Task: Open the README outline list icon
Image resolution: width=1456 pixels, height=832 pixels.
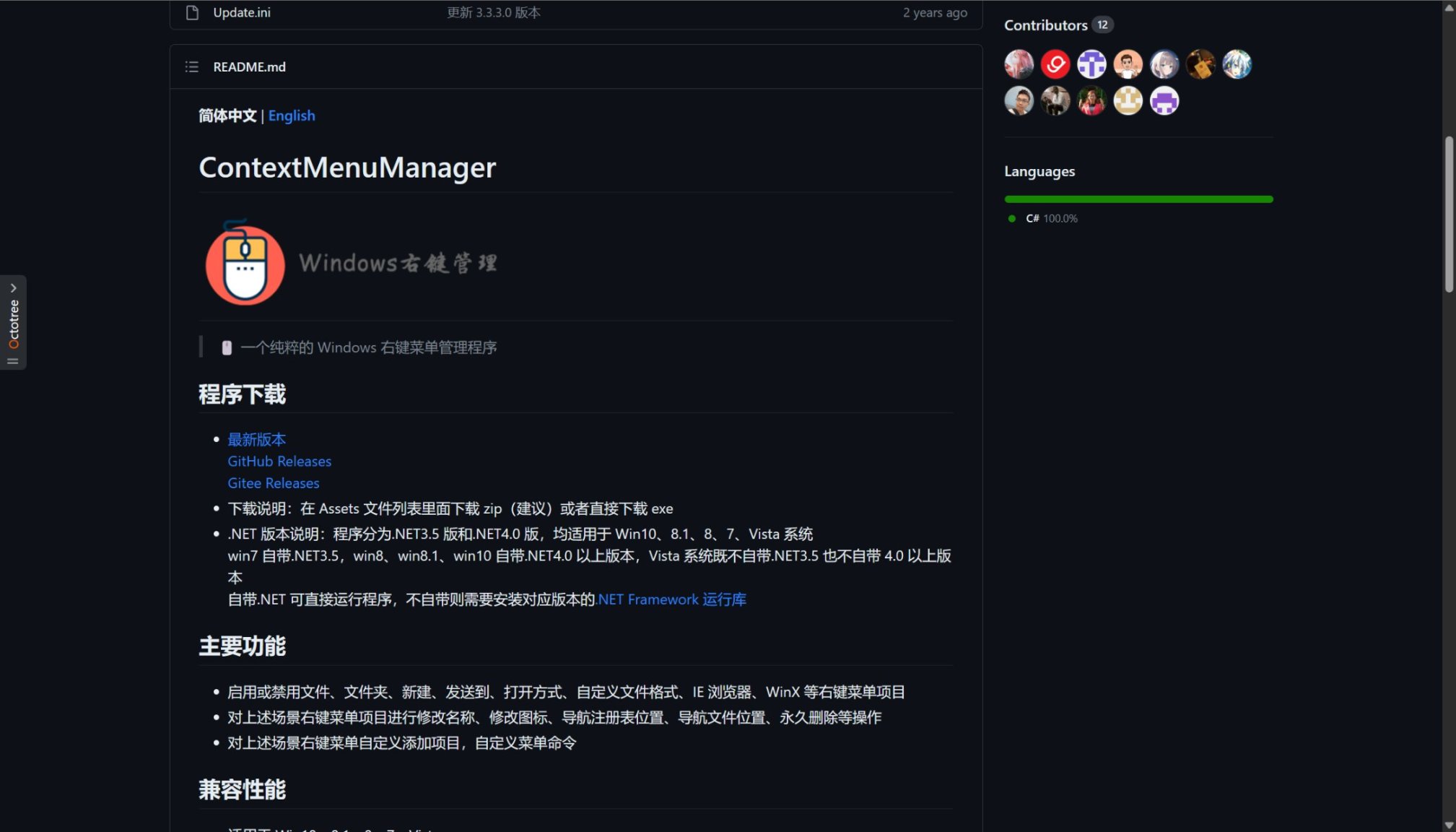Action: tap(192, 66)
